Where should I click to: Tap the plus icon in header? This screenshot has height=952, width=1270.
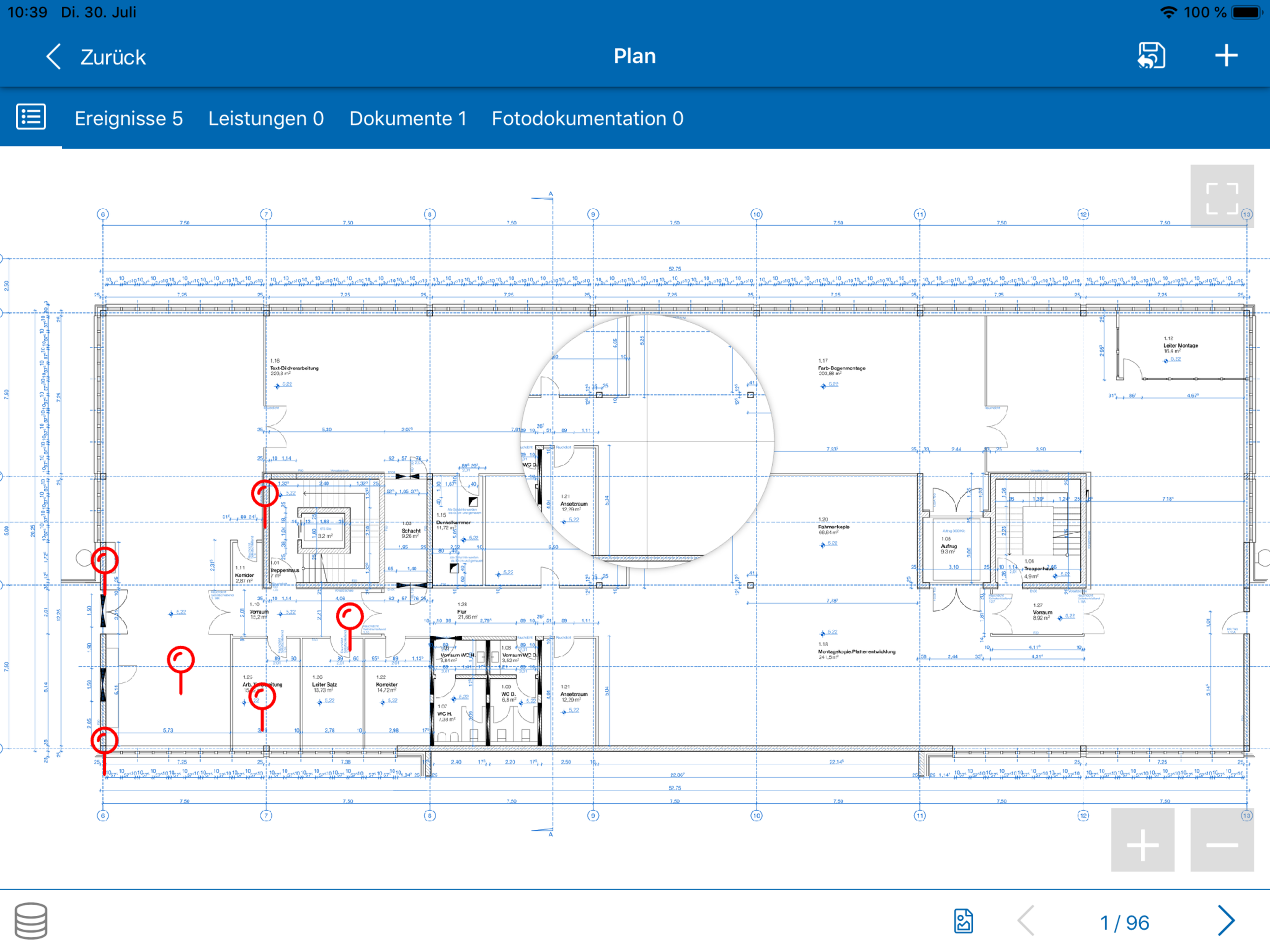click(x=1226, y=56)
